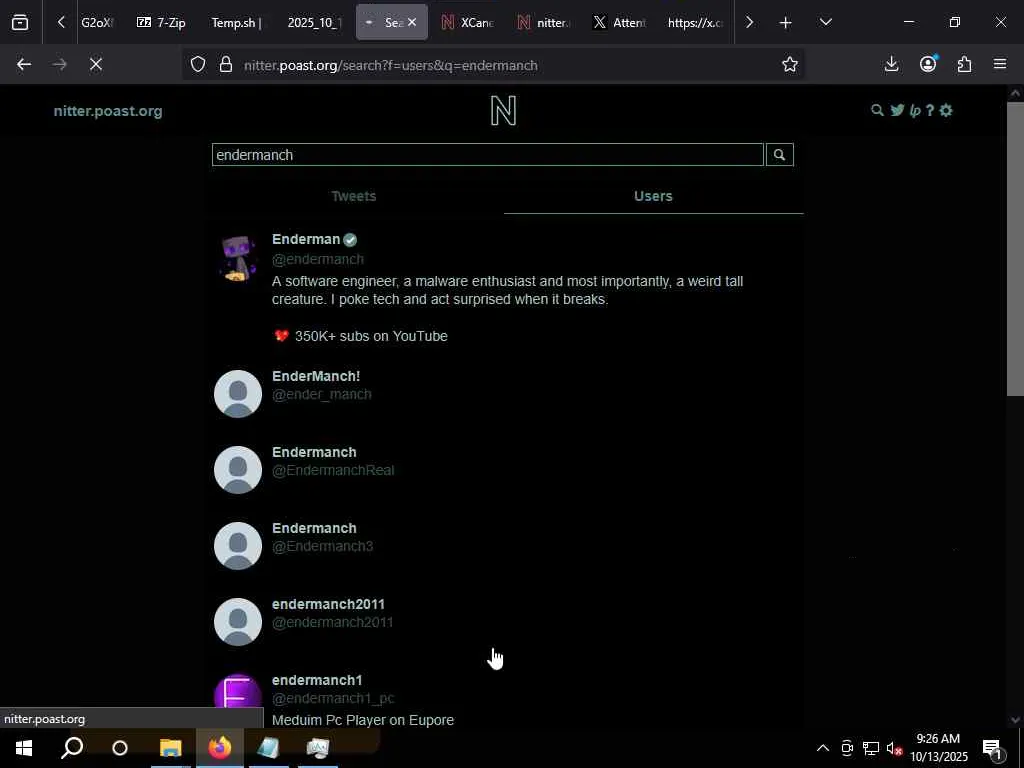Open the Firefox account menu
The width and height of the screenshot is (1024, 768).
[x=928, y=64]
